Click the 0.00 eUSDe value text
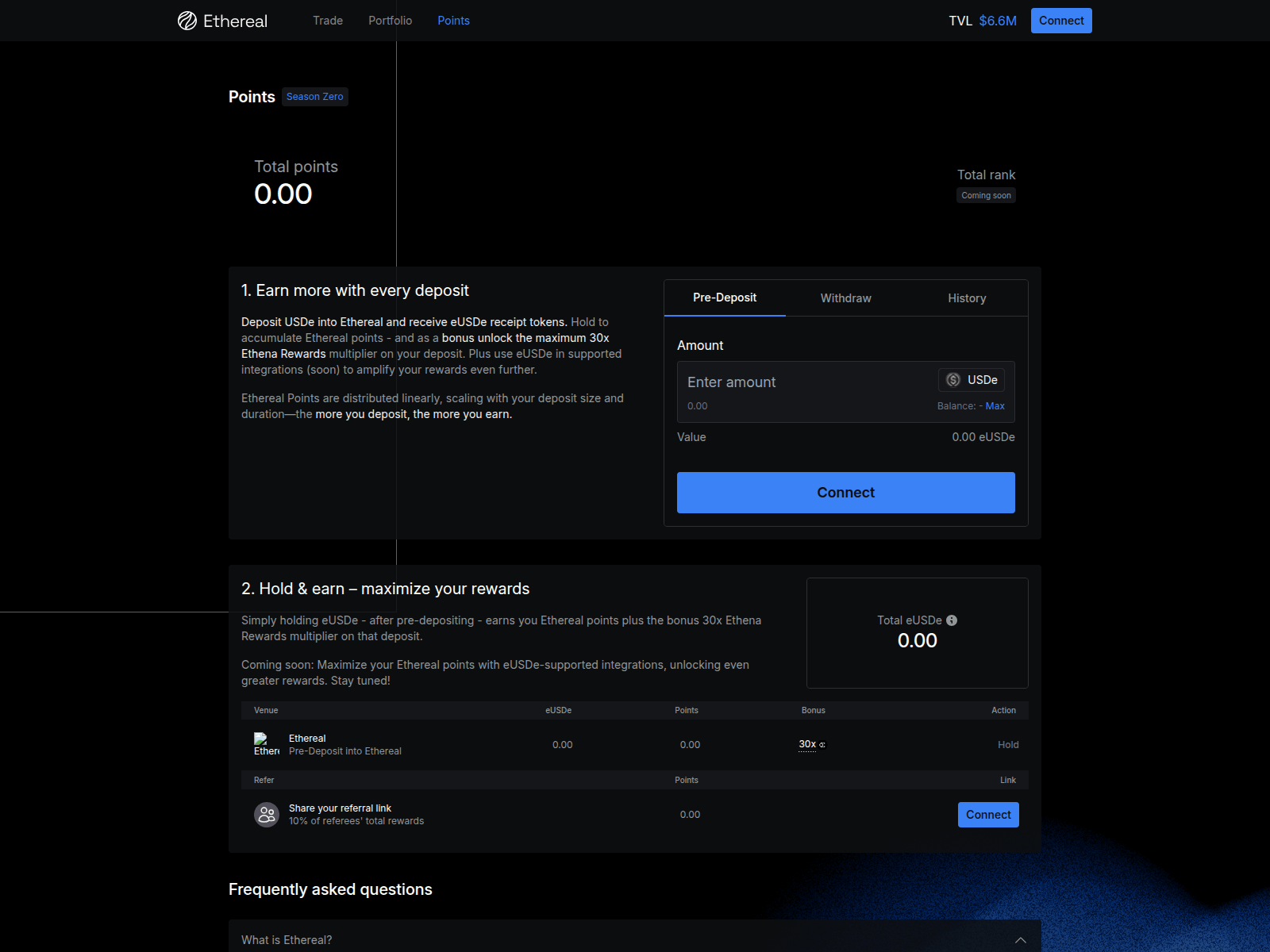The width and height of the screenshot is (1270, 952). click(983, 437)
